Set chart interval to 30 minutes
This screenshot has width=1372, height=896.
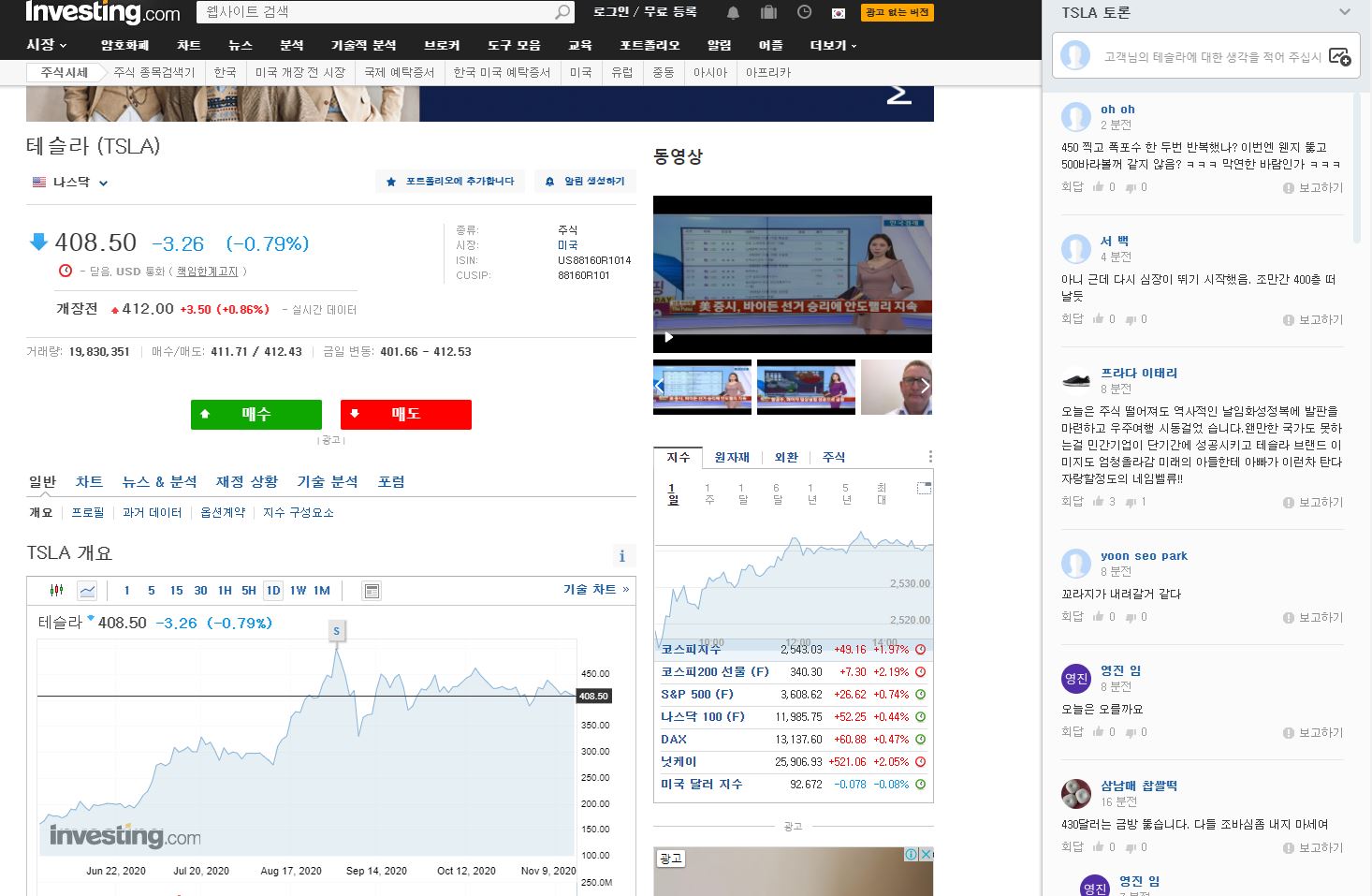click(x=200, y=591)
